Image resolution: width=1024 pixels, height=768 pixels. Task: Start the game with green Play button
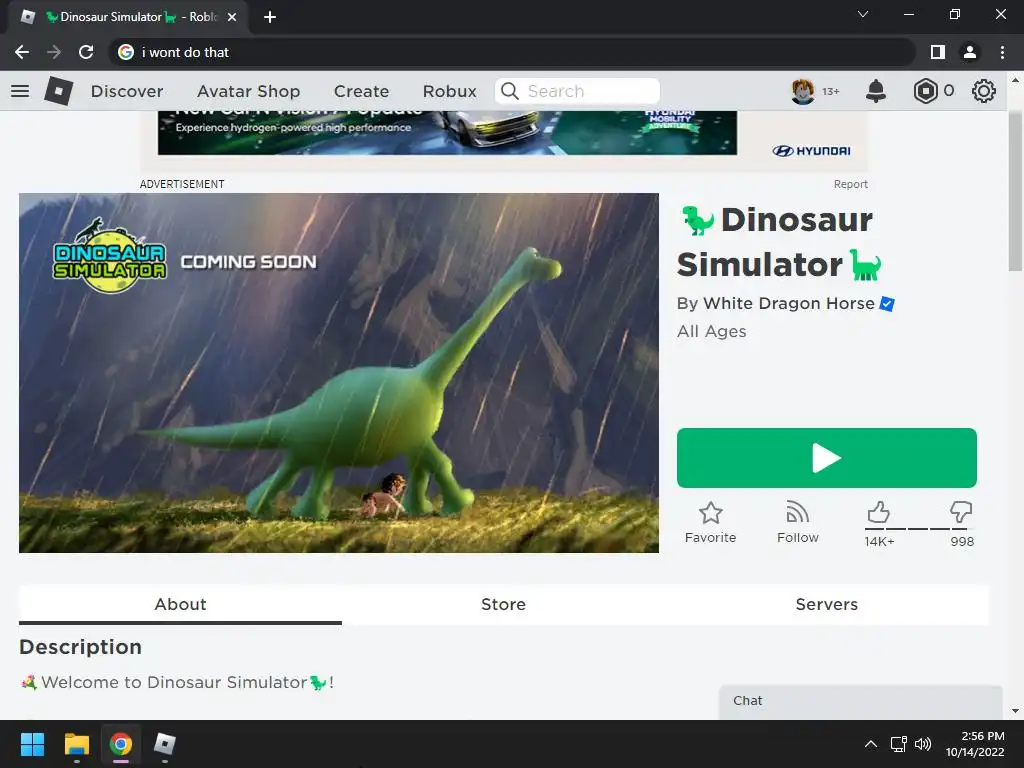pos(827,458)
